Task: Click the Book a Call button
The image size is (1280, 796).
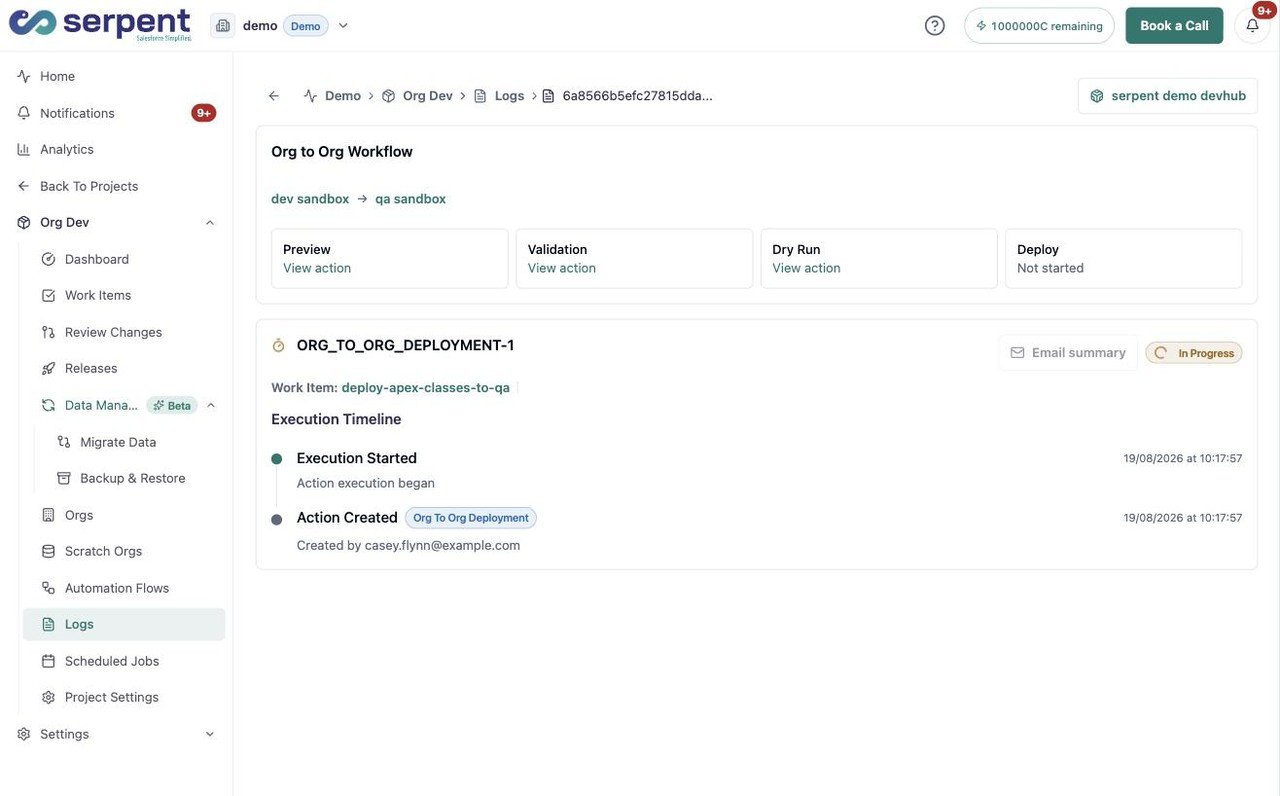Action: tap(1174, 26)
